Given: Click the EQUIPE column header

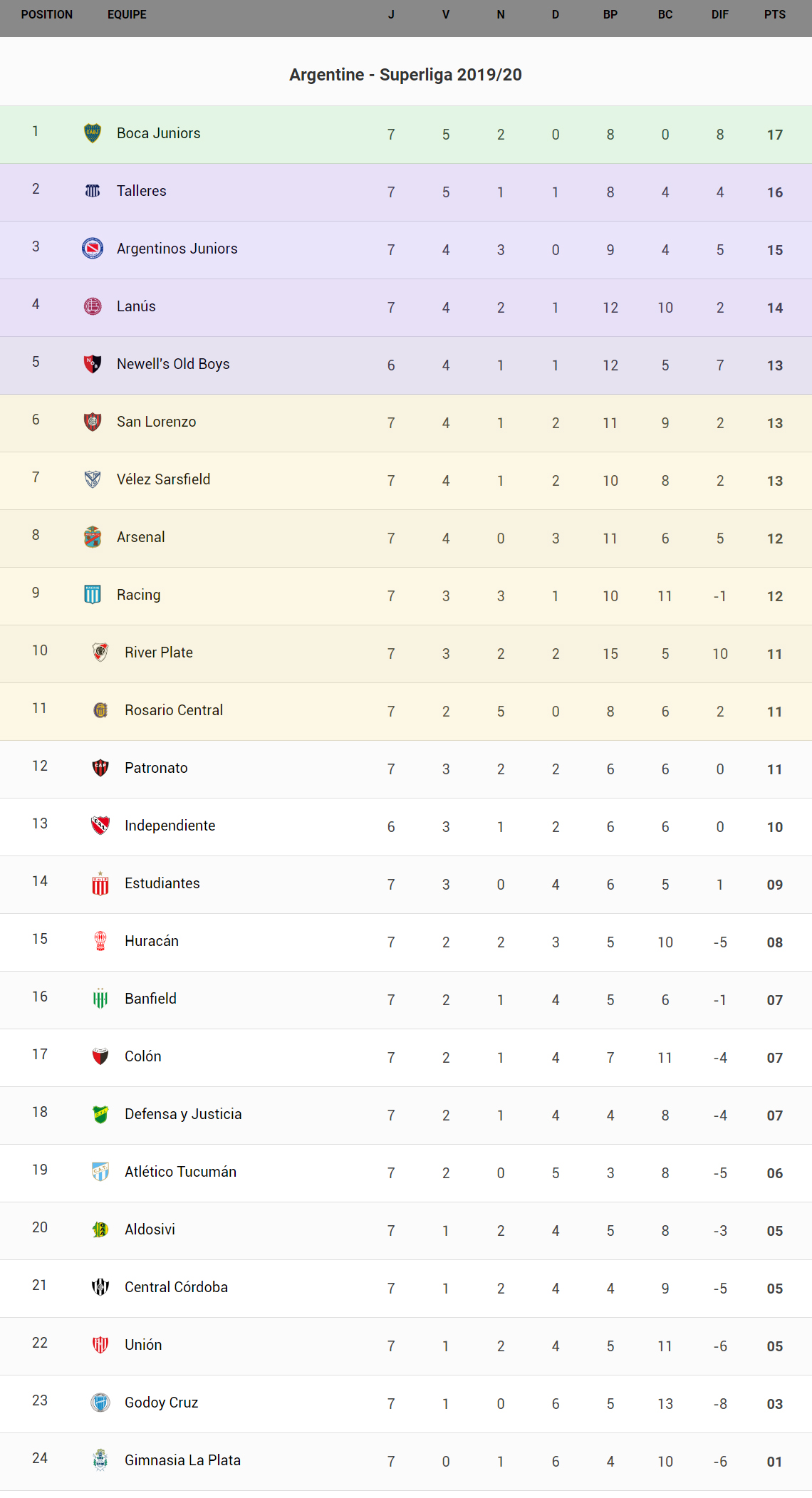Looking at the screenshot, I should tap(127, 15).
